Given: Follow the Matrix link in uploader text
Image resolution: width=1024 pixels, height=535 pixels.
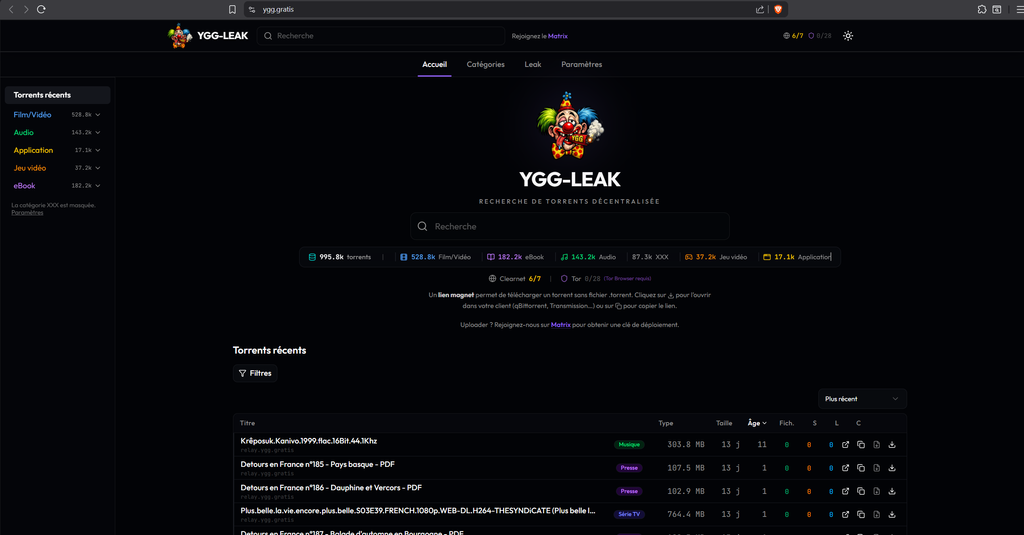Looking at the screenshot, I should point(560,325).
